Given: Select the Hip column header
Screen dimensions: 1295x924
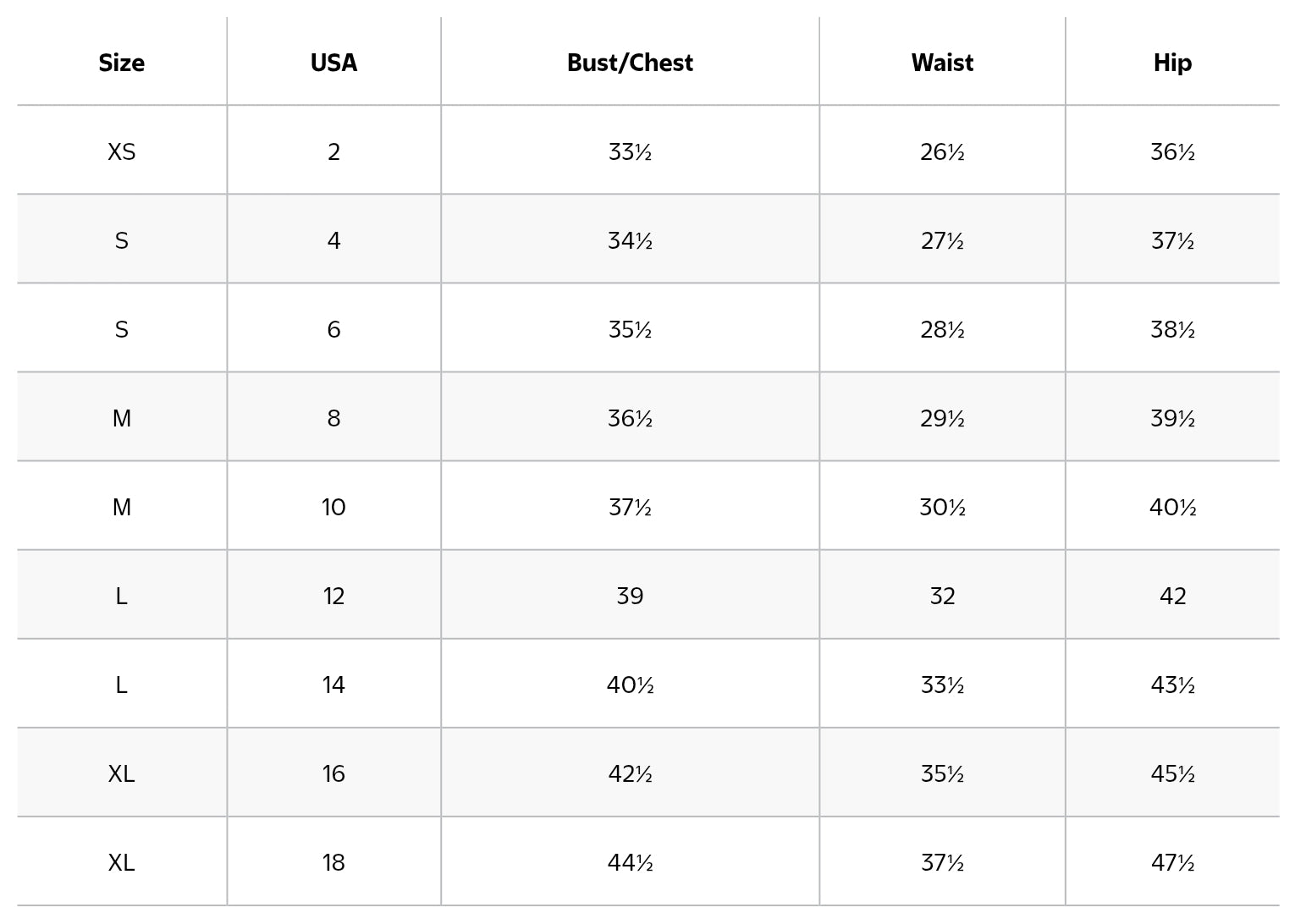Looking at the screenshot, I should coord(1172,63).
